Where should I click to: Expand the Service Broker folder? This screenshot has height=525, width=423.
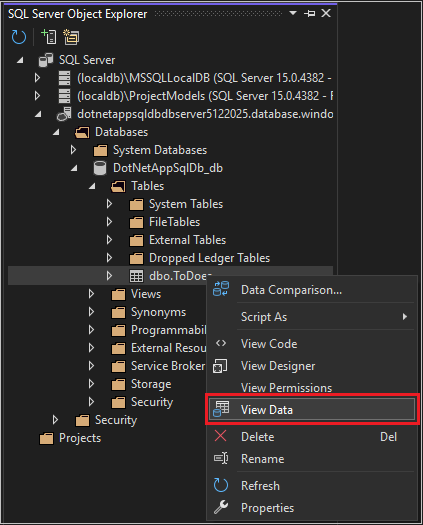[x=91, y=366]
